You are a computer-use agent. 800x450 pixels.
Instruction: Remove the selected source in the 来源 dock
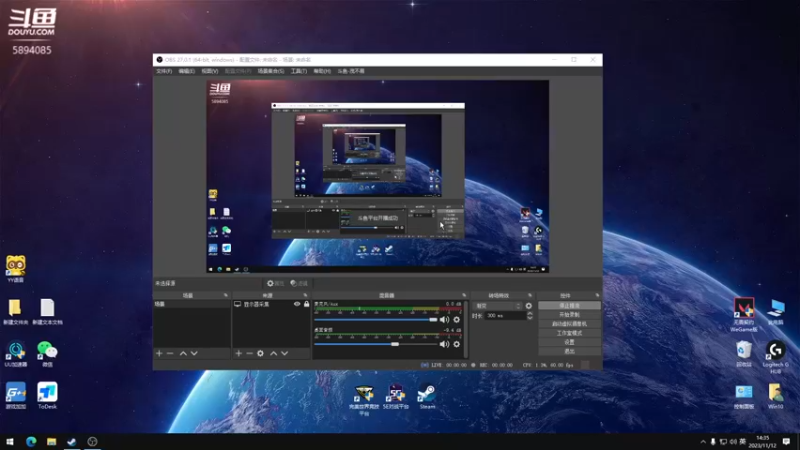point(249,353)
